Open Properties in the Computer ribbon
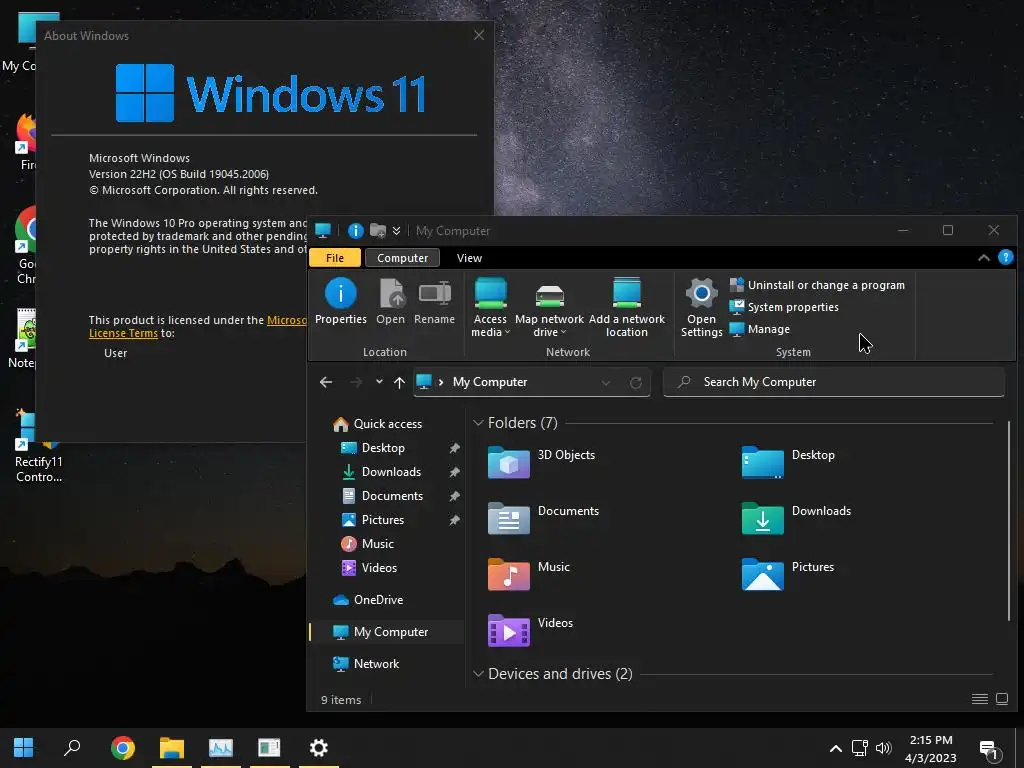This screenshot has width=1024, height=768. pyautogui.click(x=340, y=300)
